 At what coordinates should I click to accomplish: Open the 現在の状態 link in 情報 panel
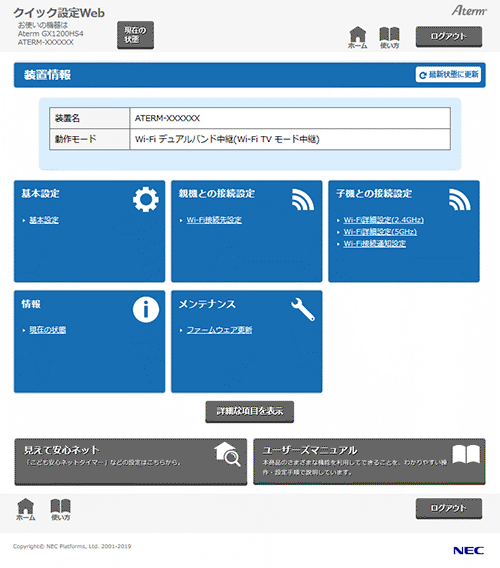47,330
